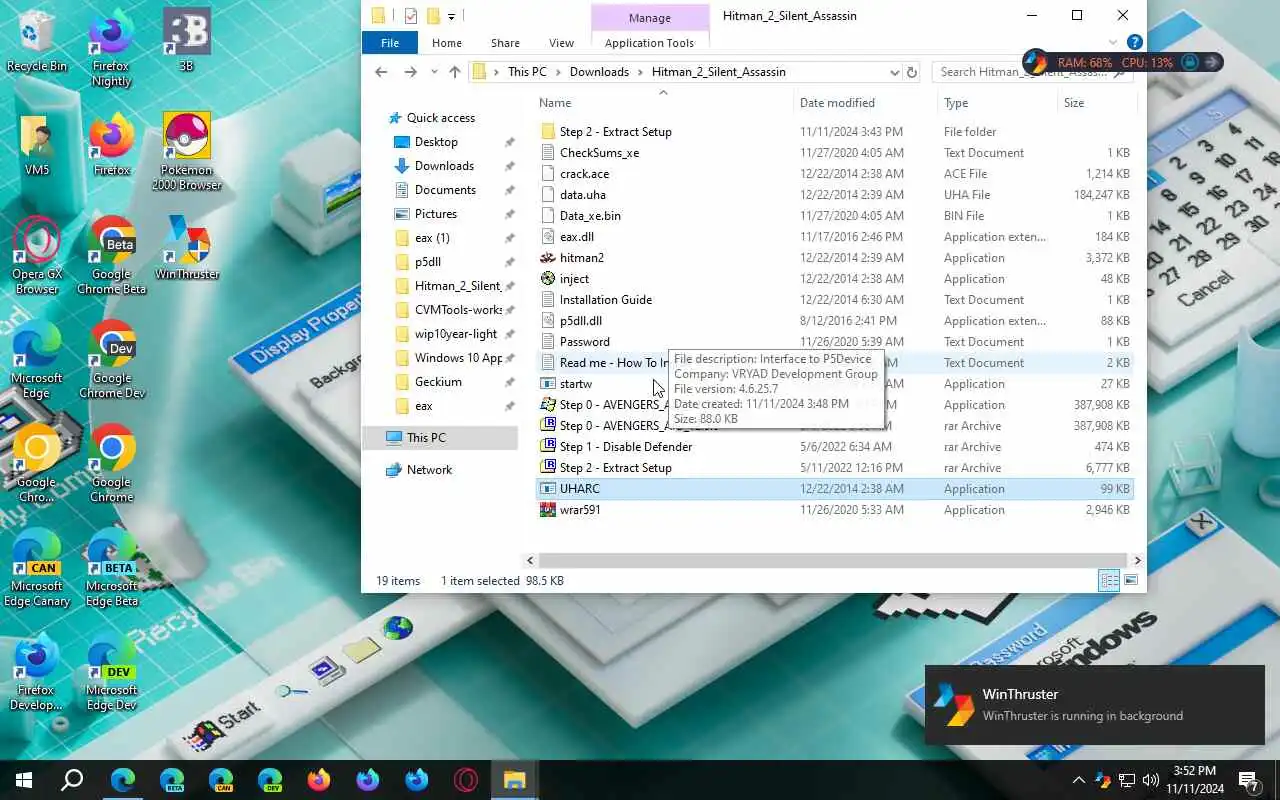The image size is (1280, 800).
Task: Refresh the current folder view
Action: [911, 72]
